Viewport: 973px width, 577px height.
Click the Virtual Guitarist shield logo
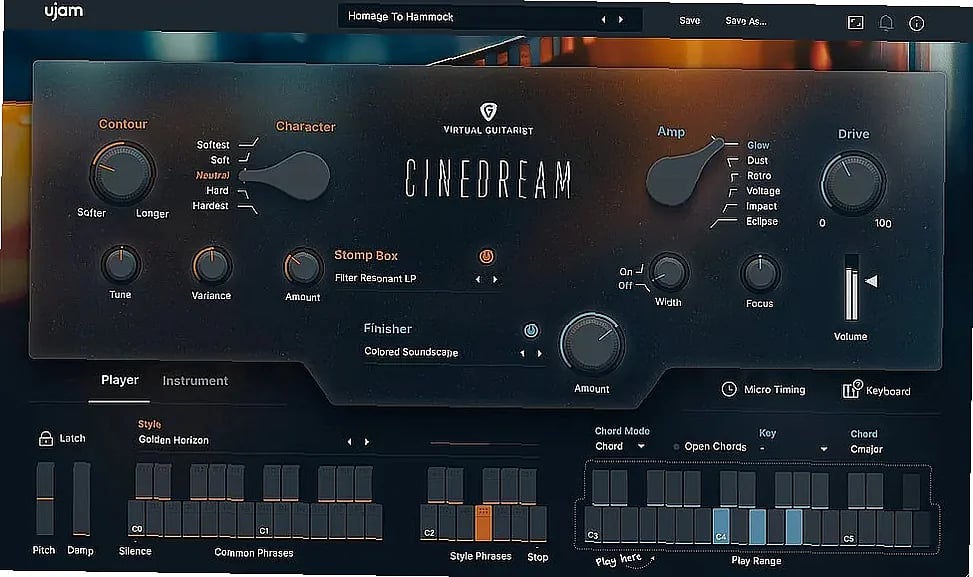pos(488,111)
